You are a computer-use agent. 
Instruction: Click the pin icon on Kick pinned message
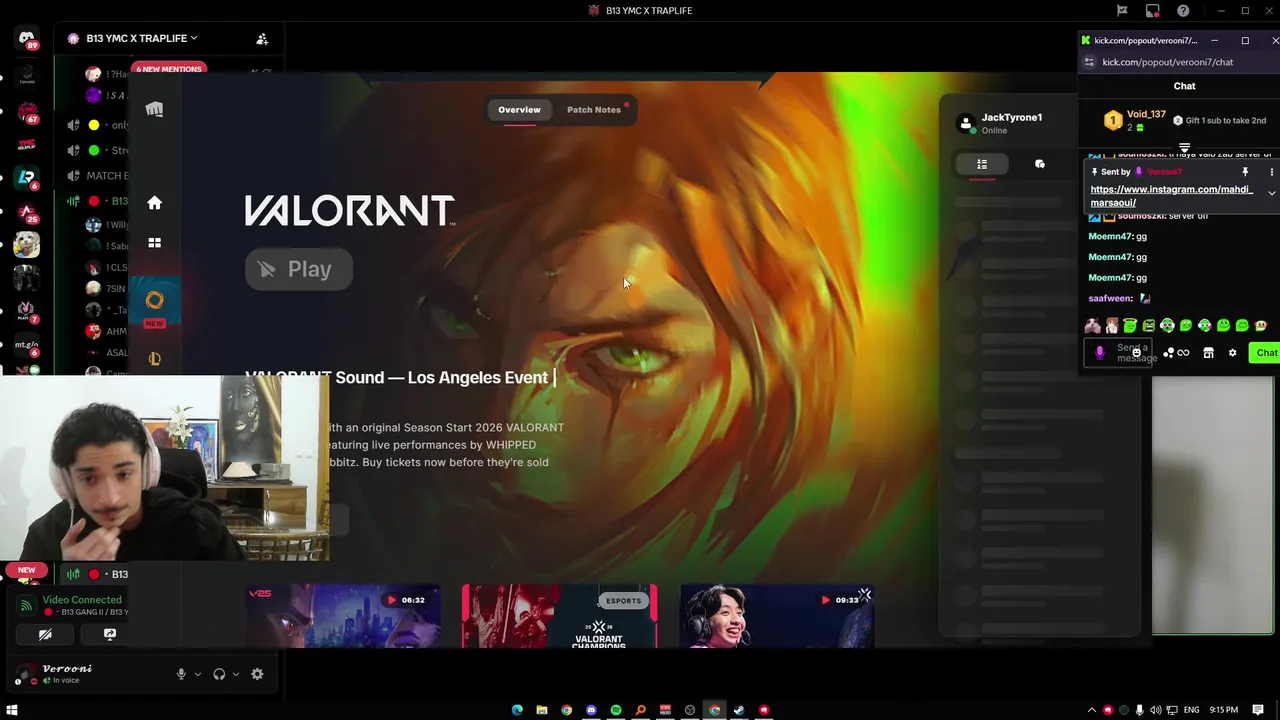coord(1245,172)
